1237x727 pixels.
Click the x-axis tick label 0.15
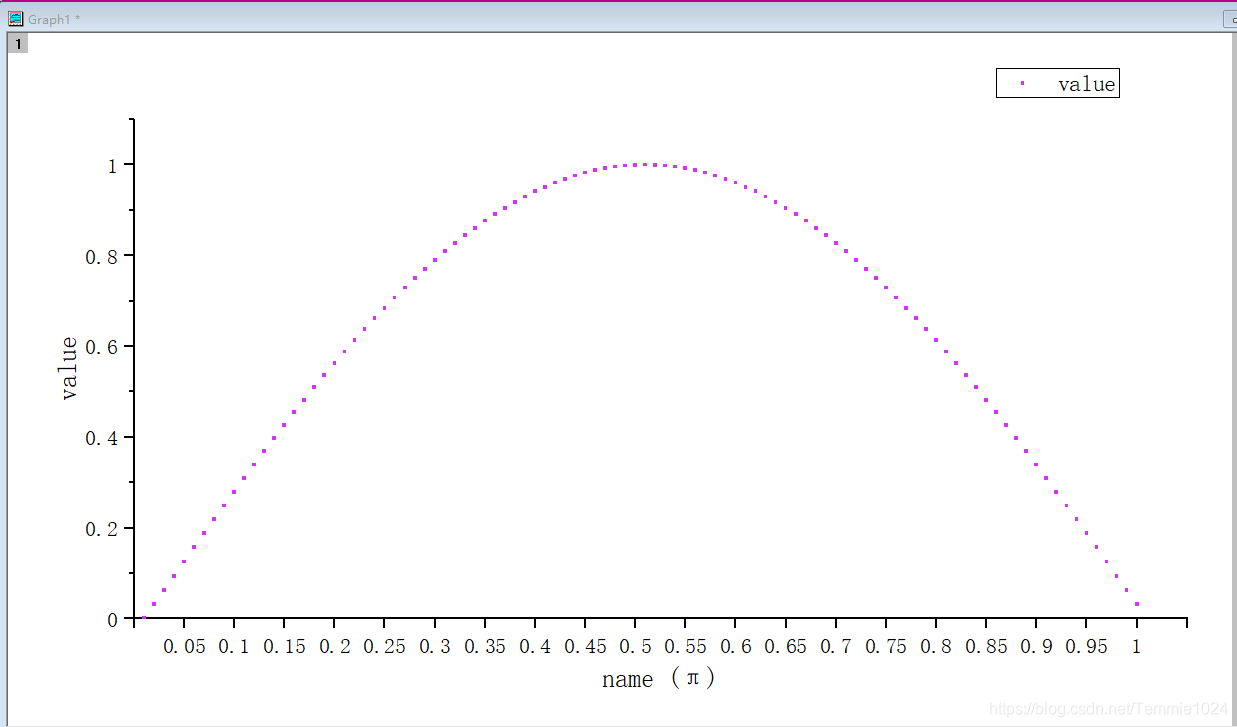point(284,646)
